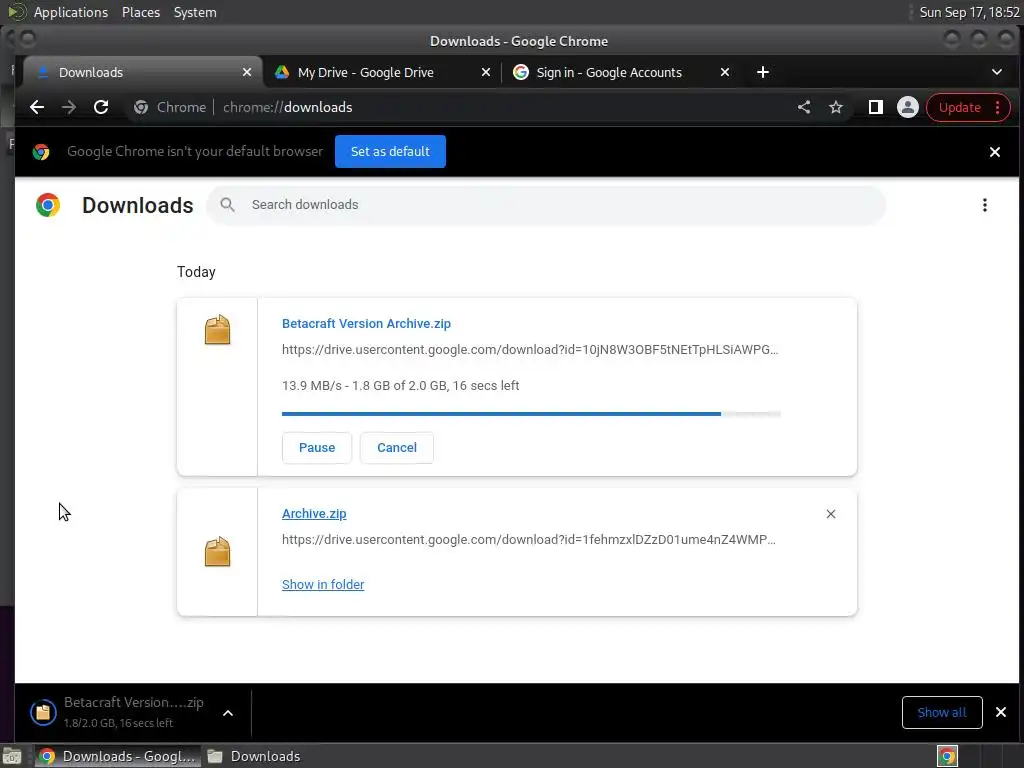Open the Chrome profile avatar

pyautogui.click(x=908, y=107)
